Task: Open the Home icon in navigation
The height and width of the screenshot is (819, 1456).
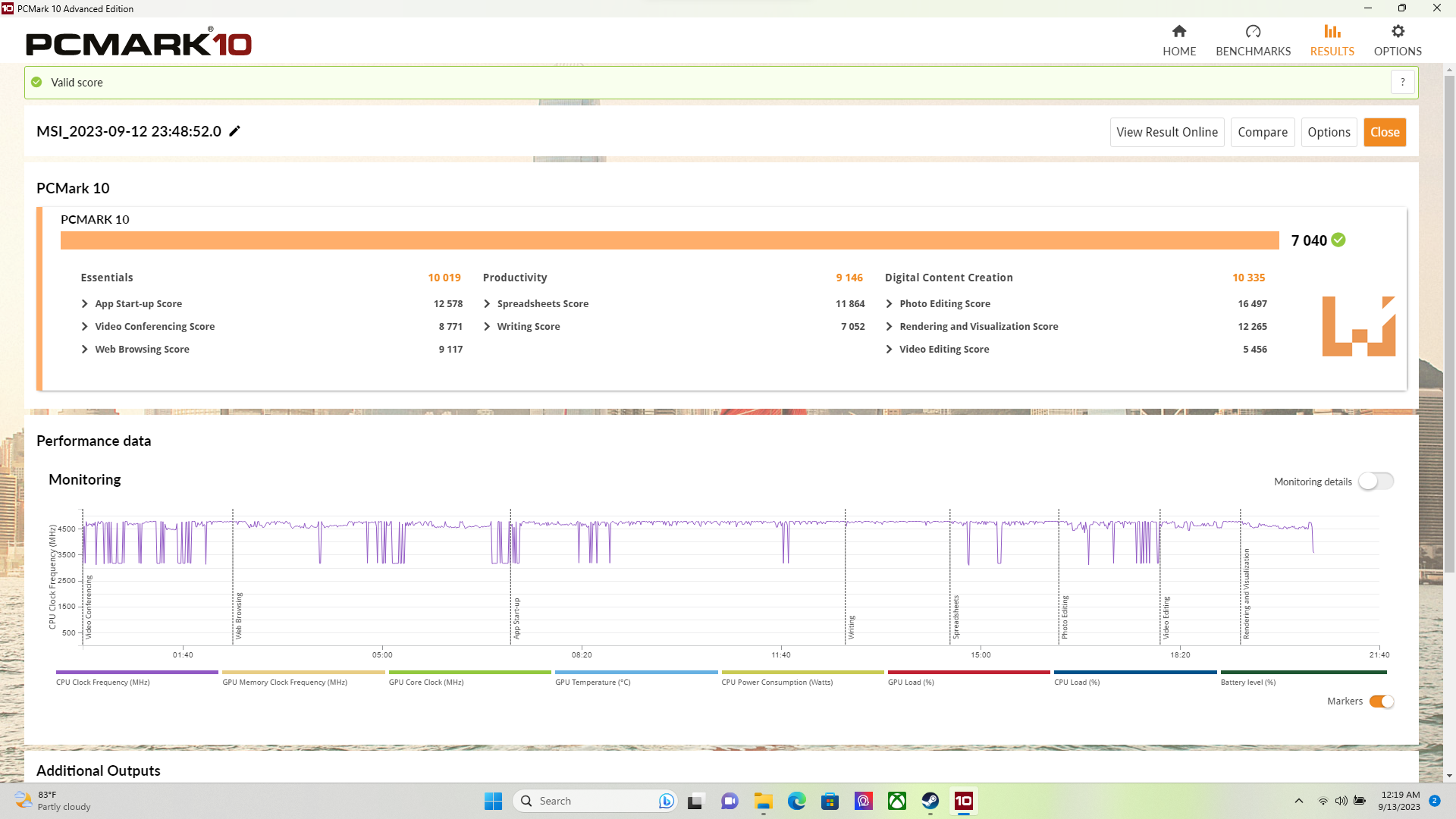Action: [1178, 32]
